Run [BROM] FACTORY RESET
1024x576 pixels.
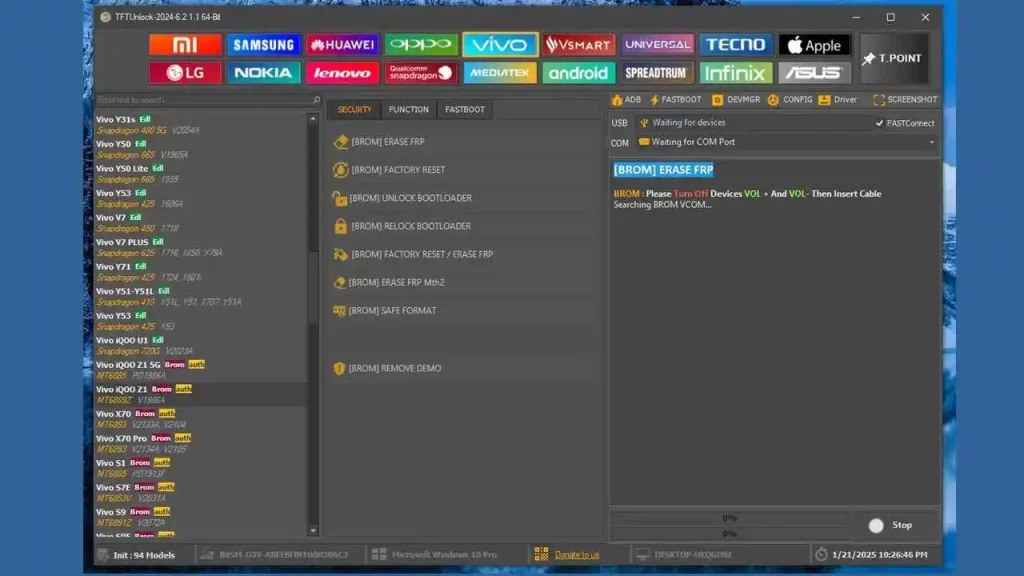pos(462,170)
